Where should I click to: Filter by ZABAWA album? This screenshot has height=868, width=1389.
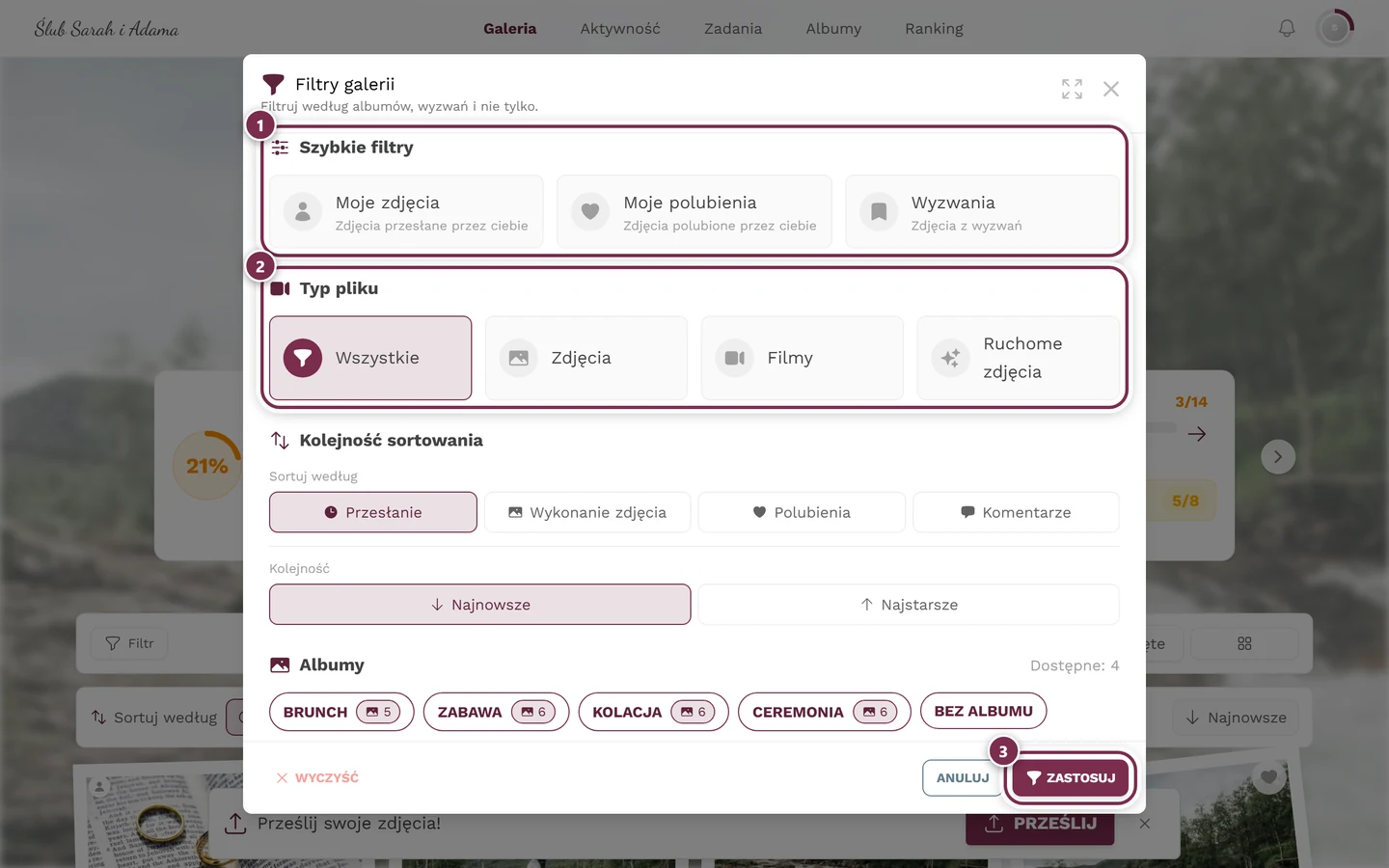[496, 712]
